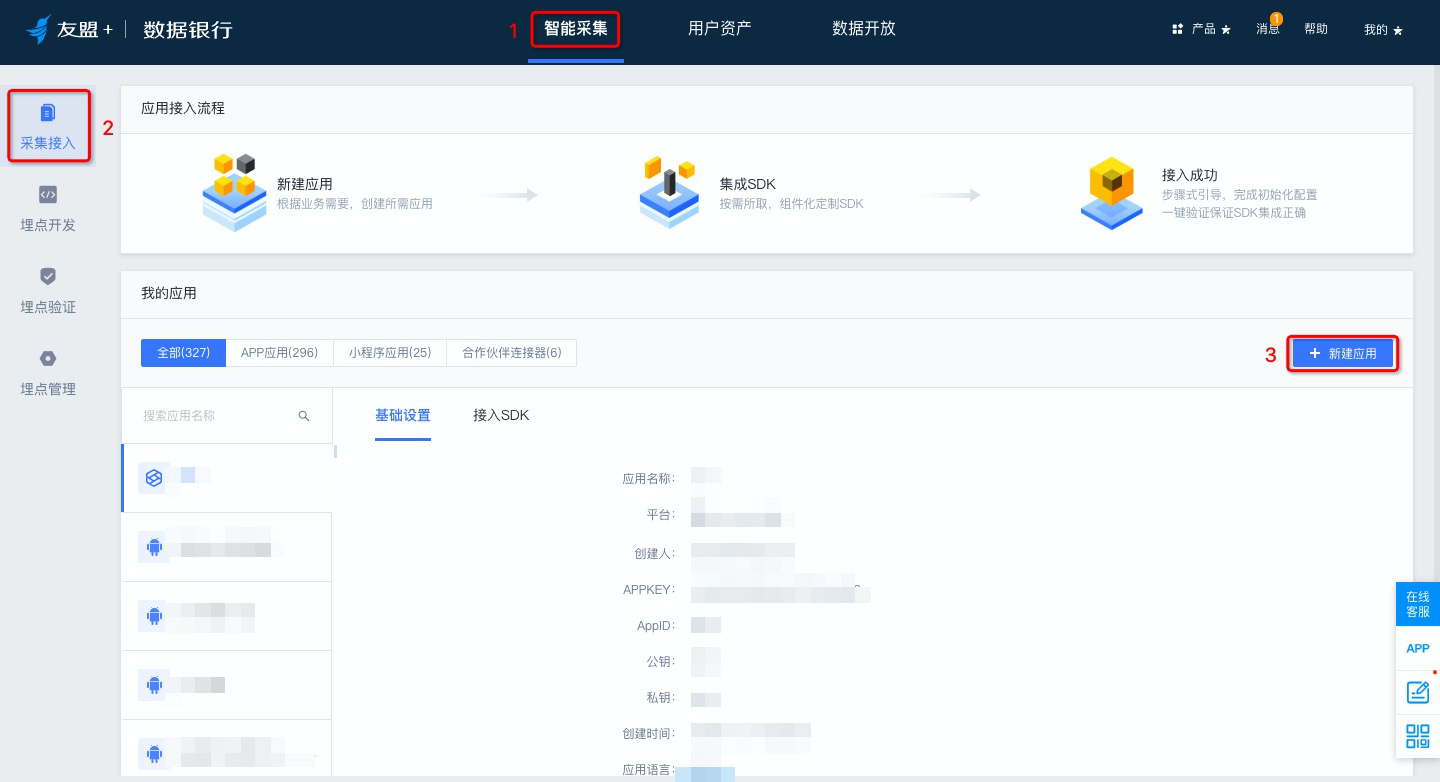The image size is (1440, 782).
Task: Open 在线客服 floating support button
Action: pyautogui.click(x=1418, y=604)
